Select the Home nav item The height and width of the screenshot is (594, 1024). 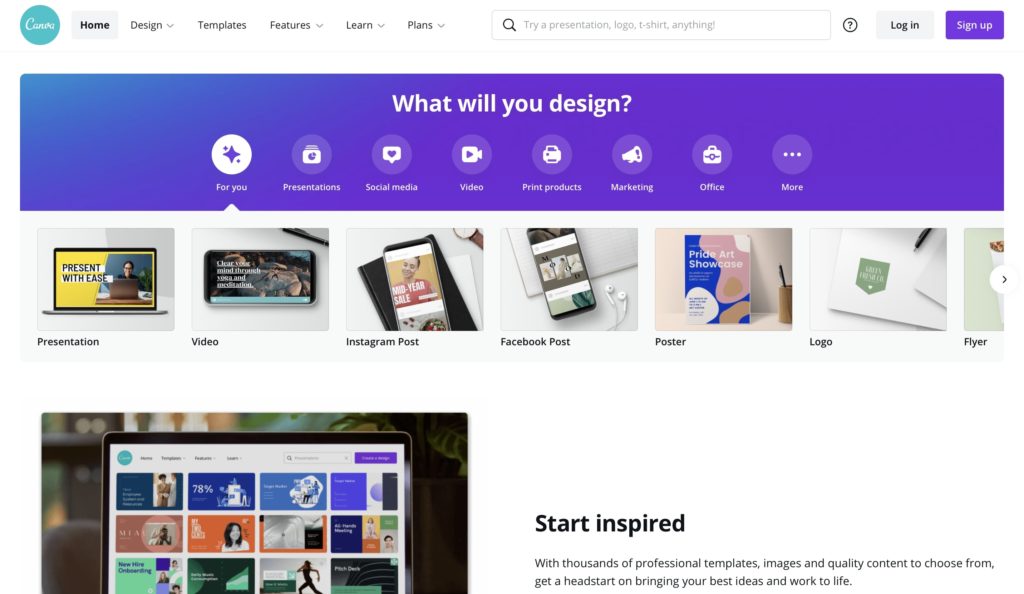click(95, 25)
